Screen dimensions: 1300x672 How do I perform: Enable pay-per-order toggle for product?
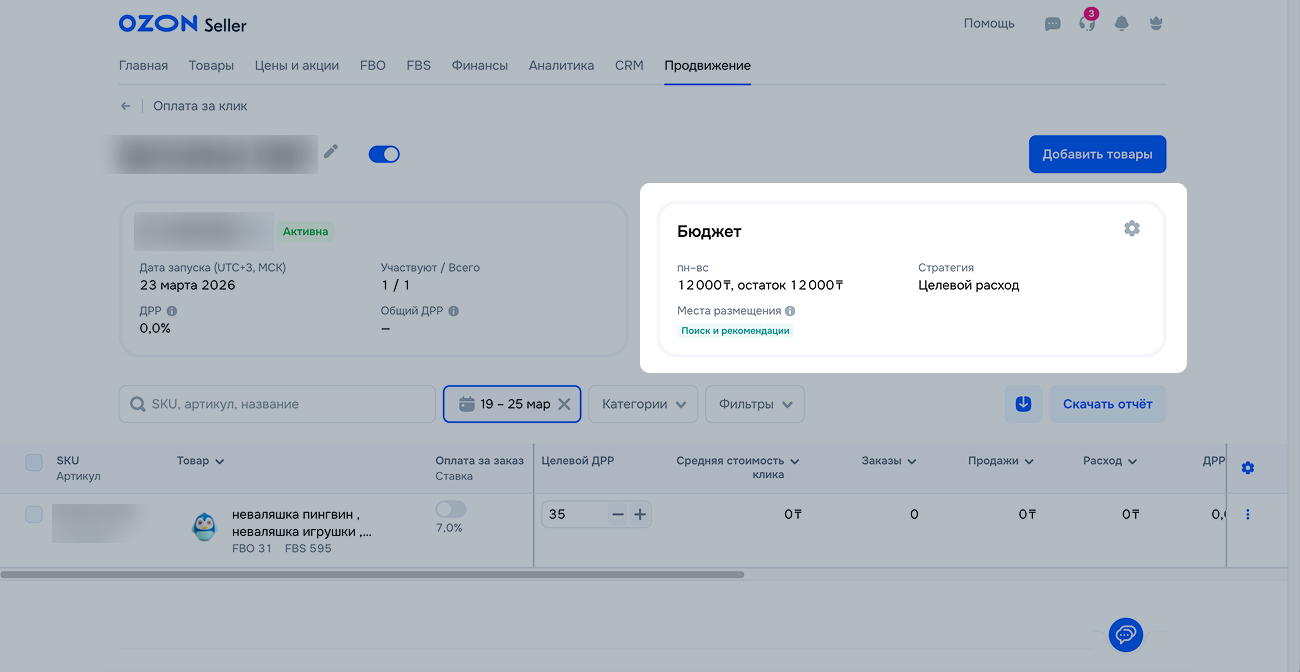(451, 510)
